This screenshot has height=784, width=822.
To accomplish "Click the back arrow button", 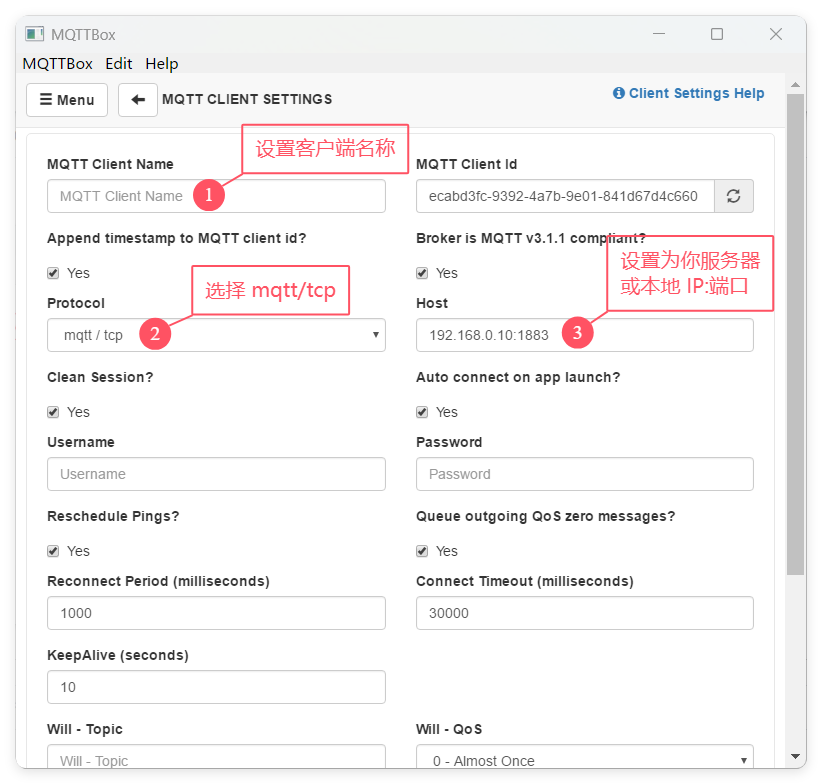I will pyautogui.click(x=138, y=100).
